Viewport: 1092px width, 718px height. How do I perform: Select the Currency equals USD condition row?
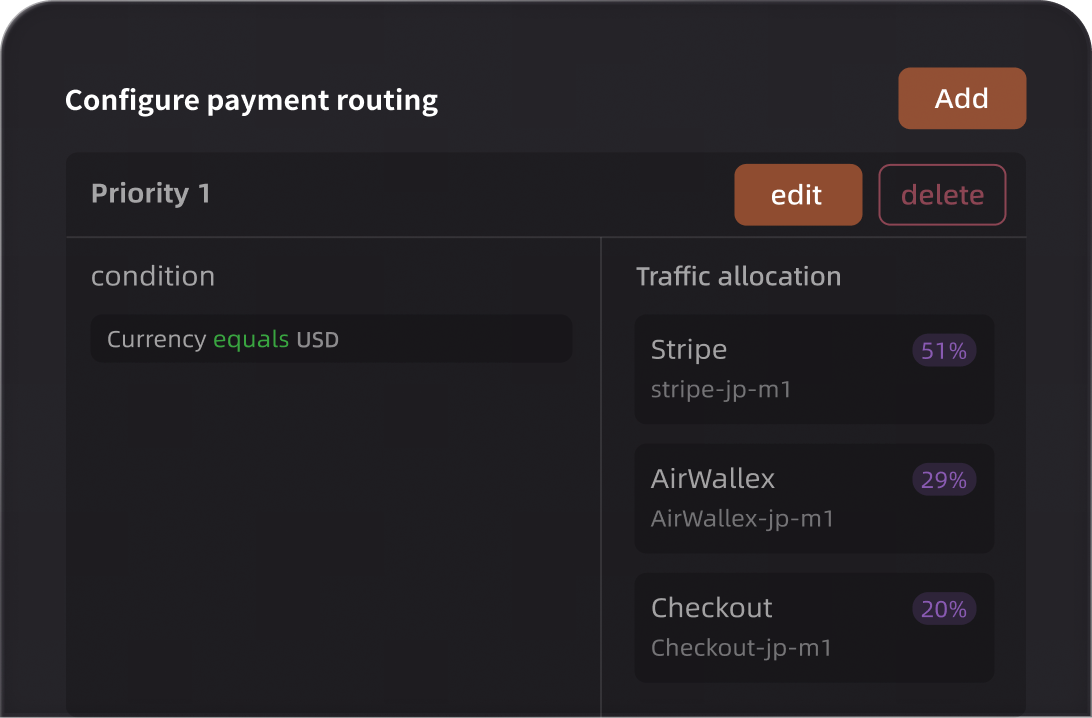[x=331, y=339]
